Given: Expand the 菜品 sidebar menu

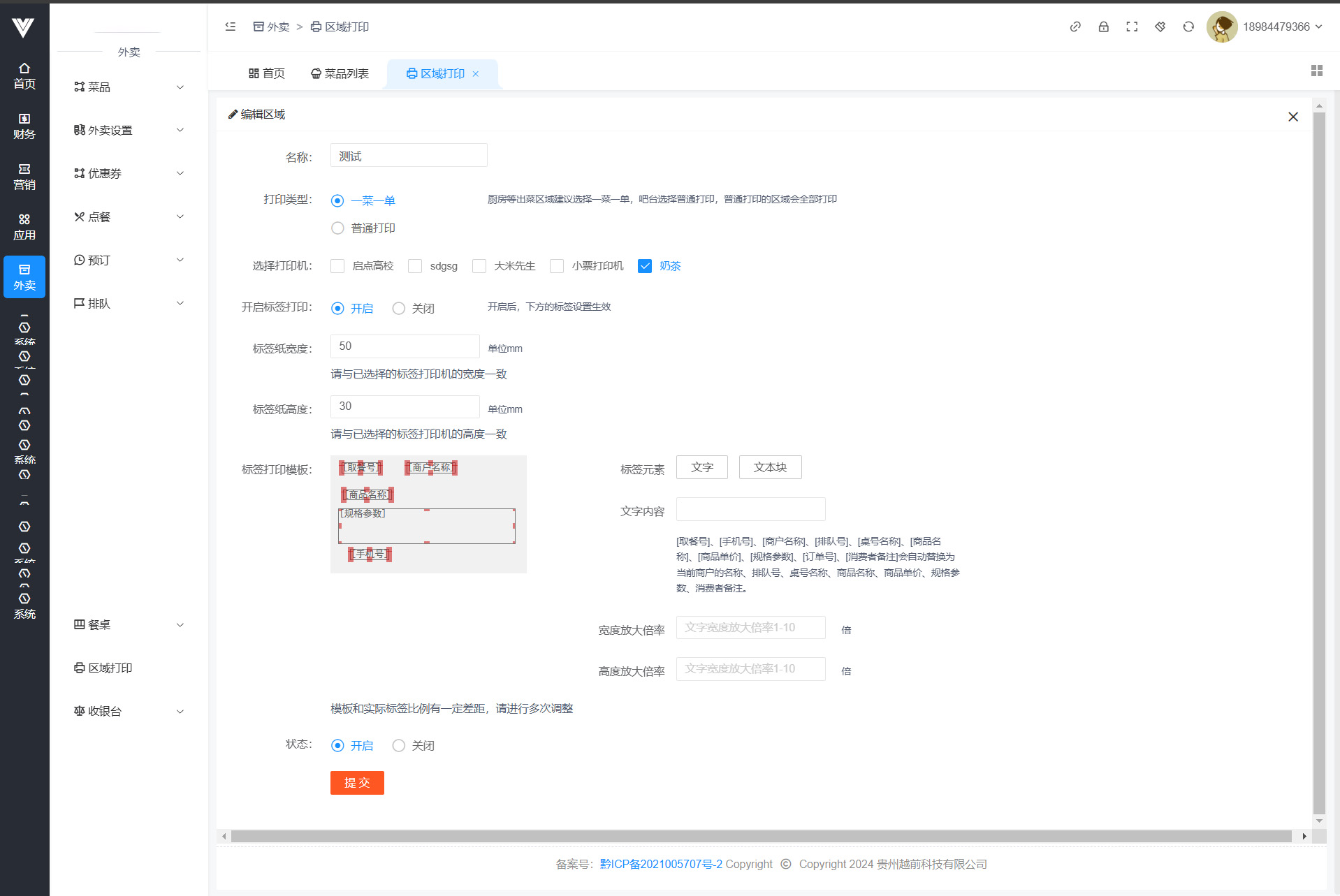Looking at the screenshot, I should tap(129, 87).
